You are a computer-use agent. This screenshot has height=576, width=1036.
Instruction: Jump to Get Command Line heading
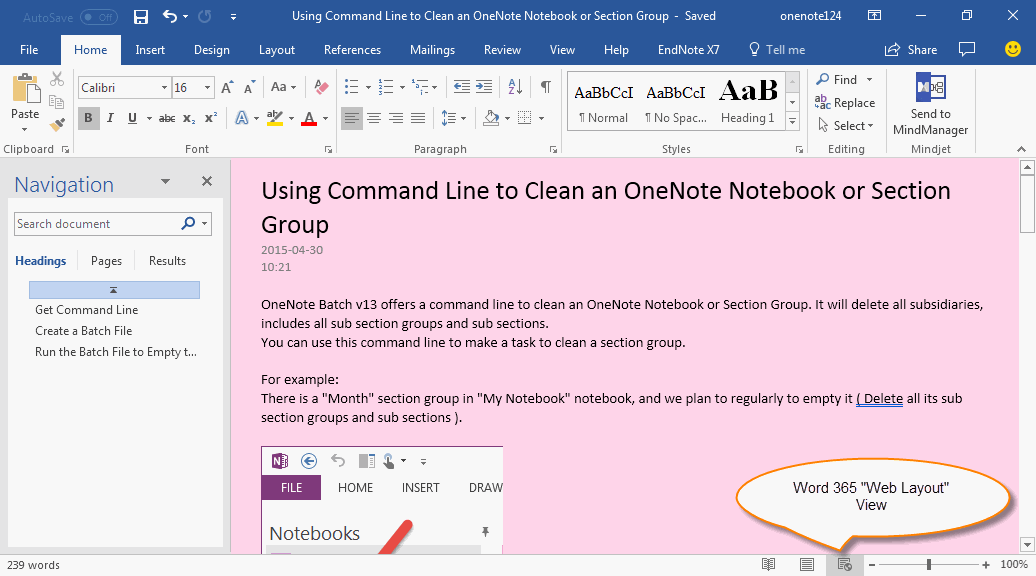(87, 310)
